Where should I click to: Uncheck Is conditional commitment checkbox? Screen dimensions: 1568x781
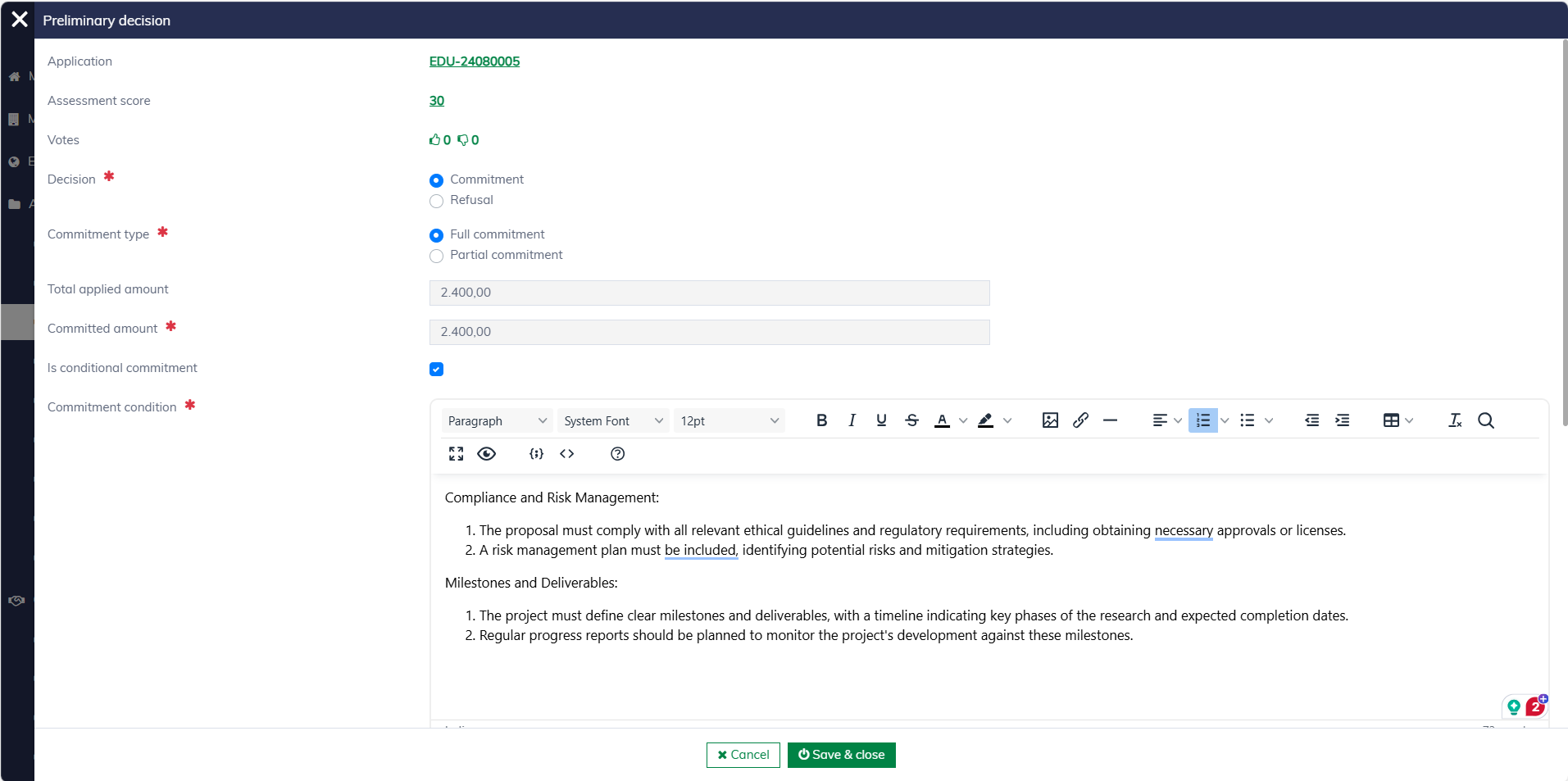[436, 370]
